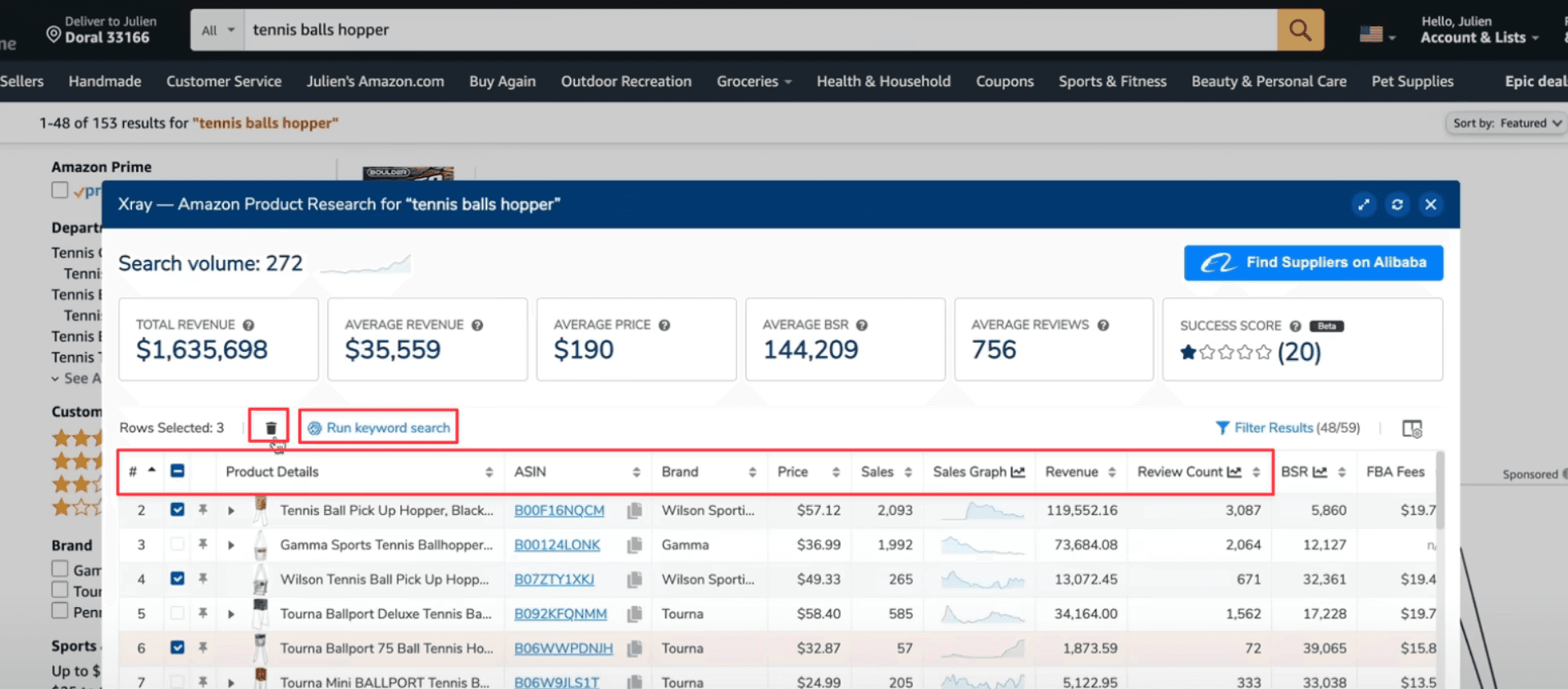1568x689 pixels.
Task: Copy ASIN B00F16NQCM with copy icon
Action: coord(634,511)
